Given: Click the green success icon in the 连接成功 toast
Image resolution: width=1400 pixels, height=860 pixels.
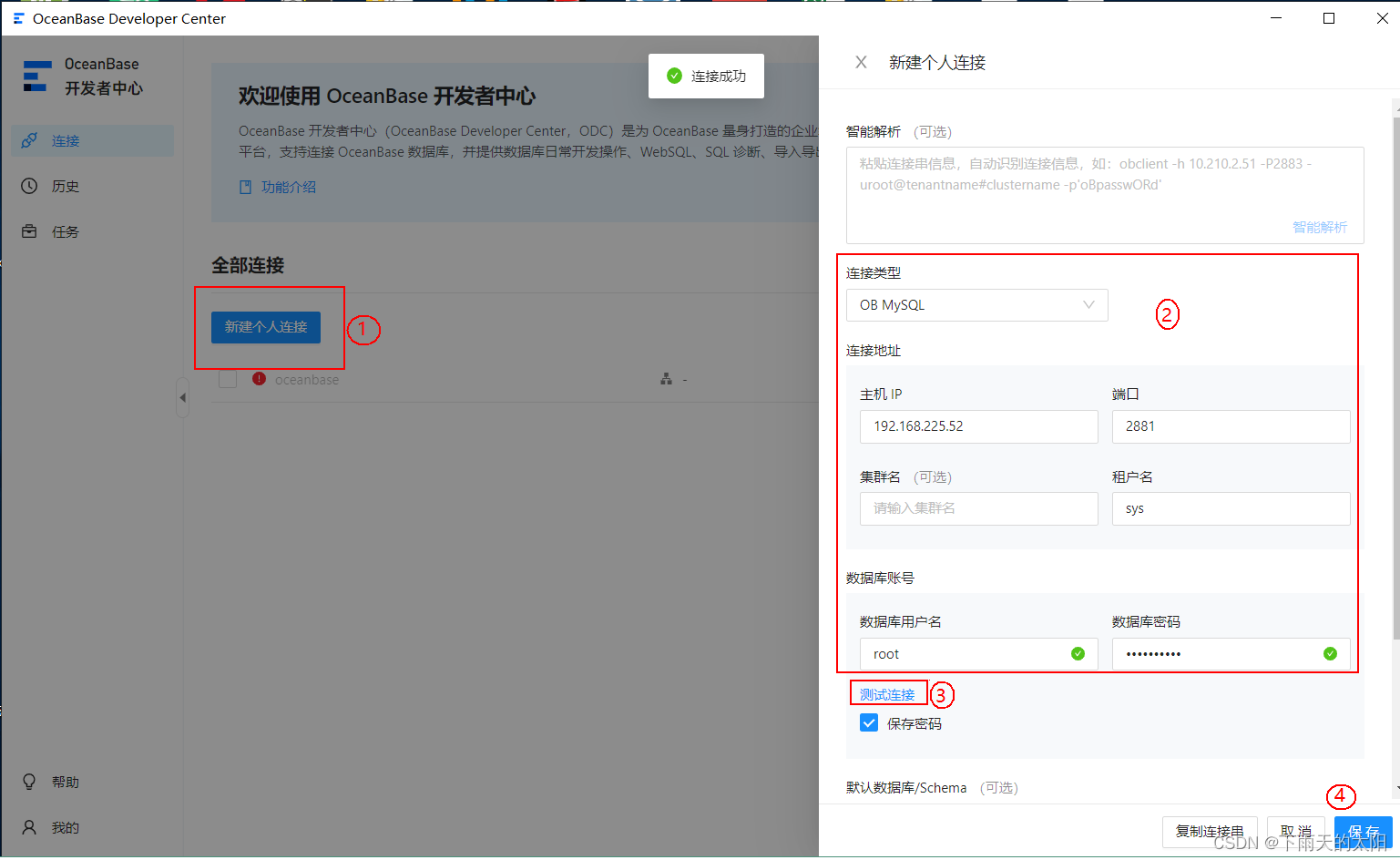Looking at the screenshot, I should [674, 76].
